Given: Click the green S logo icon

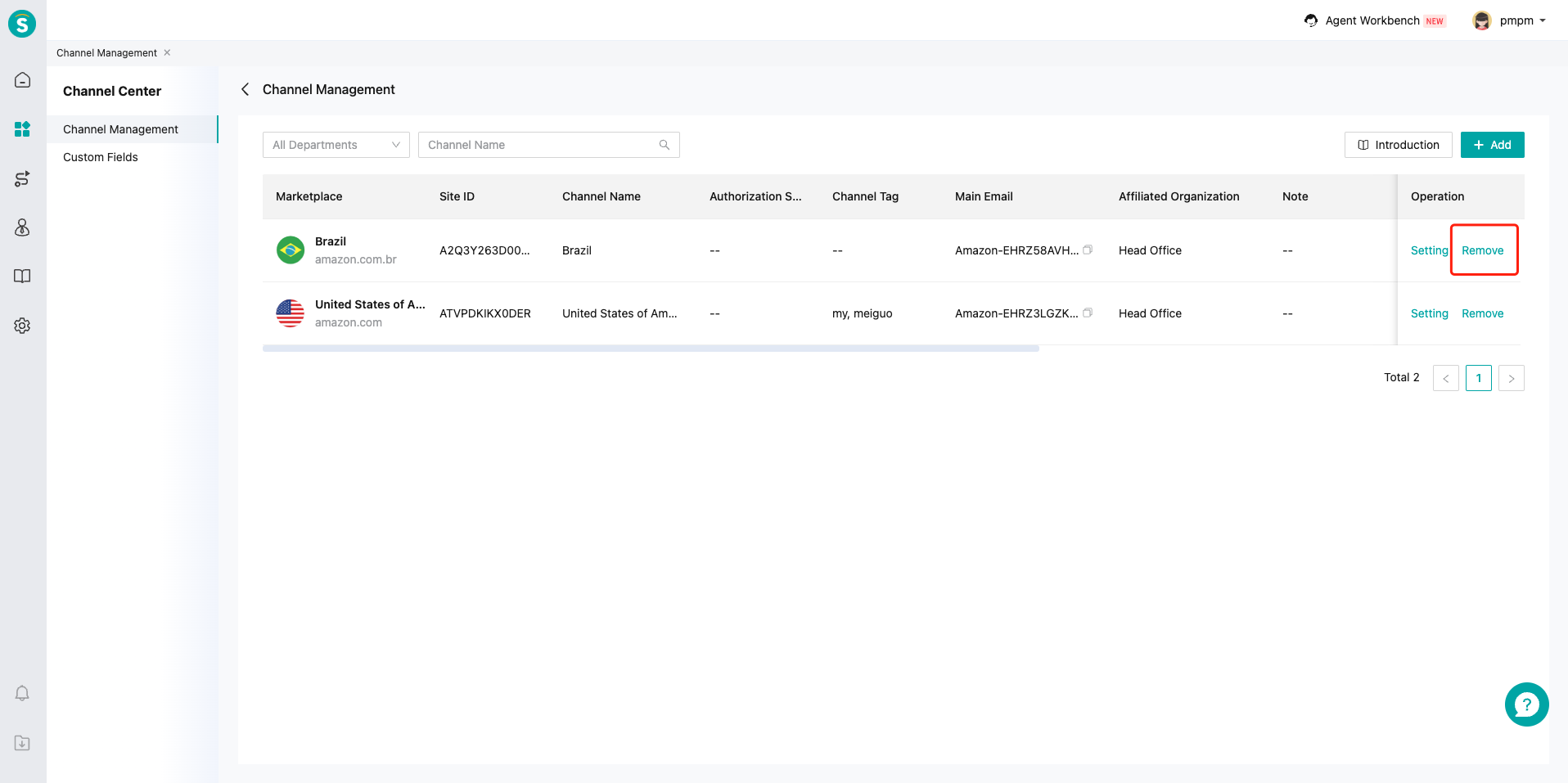Looking at the screenshot, I should click(x=22, y=23).
